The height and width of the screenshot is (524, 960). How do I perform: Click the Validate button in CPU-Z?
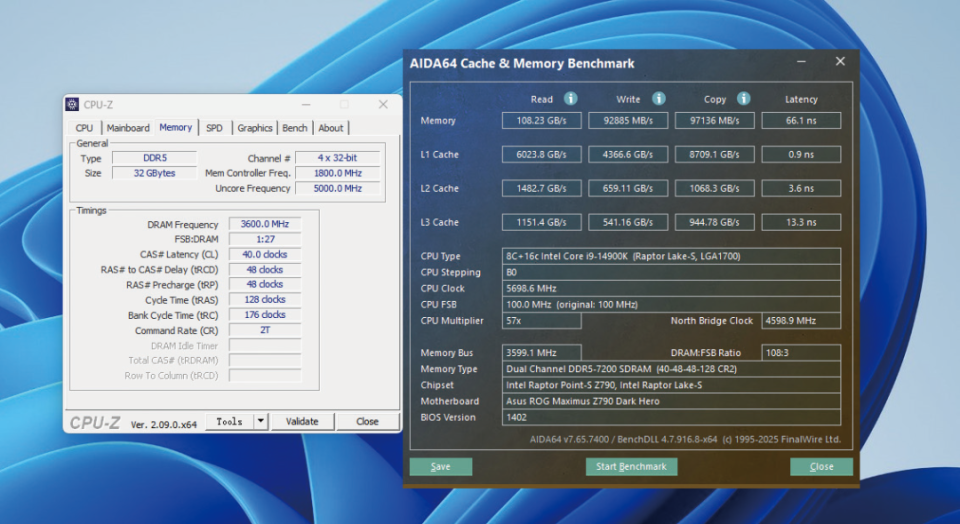(x=302, y=421)
